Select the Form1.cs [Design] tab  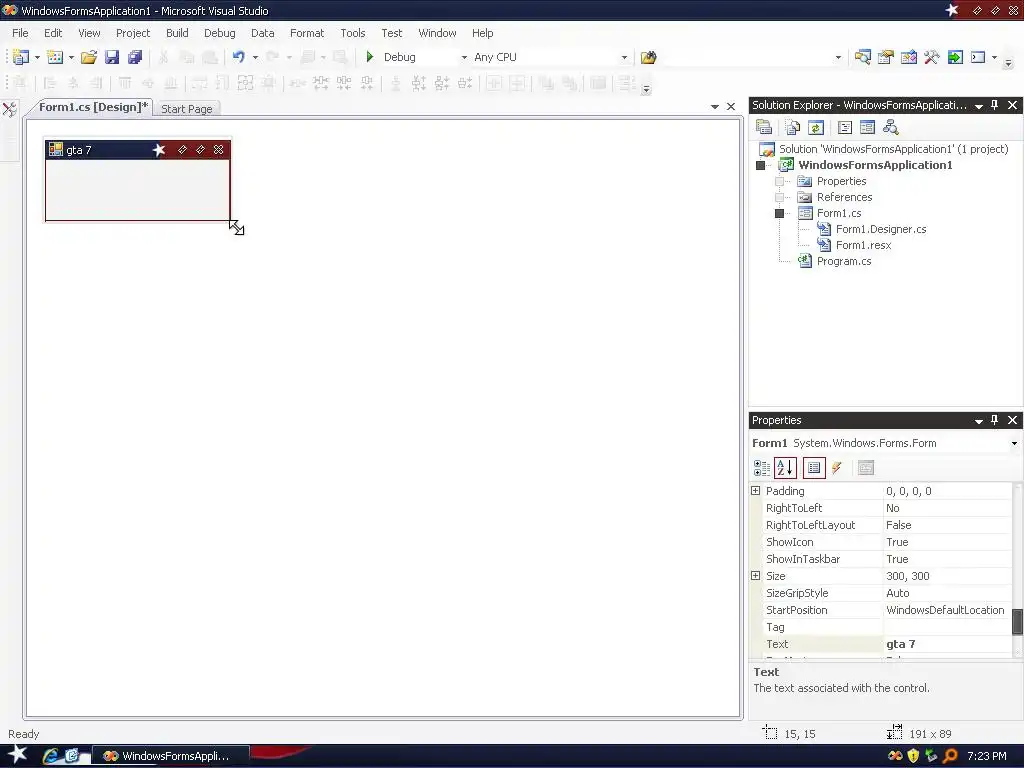(93, 107)
